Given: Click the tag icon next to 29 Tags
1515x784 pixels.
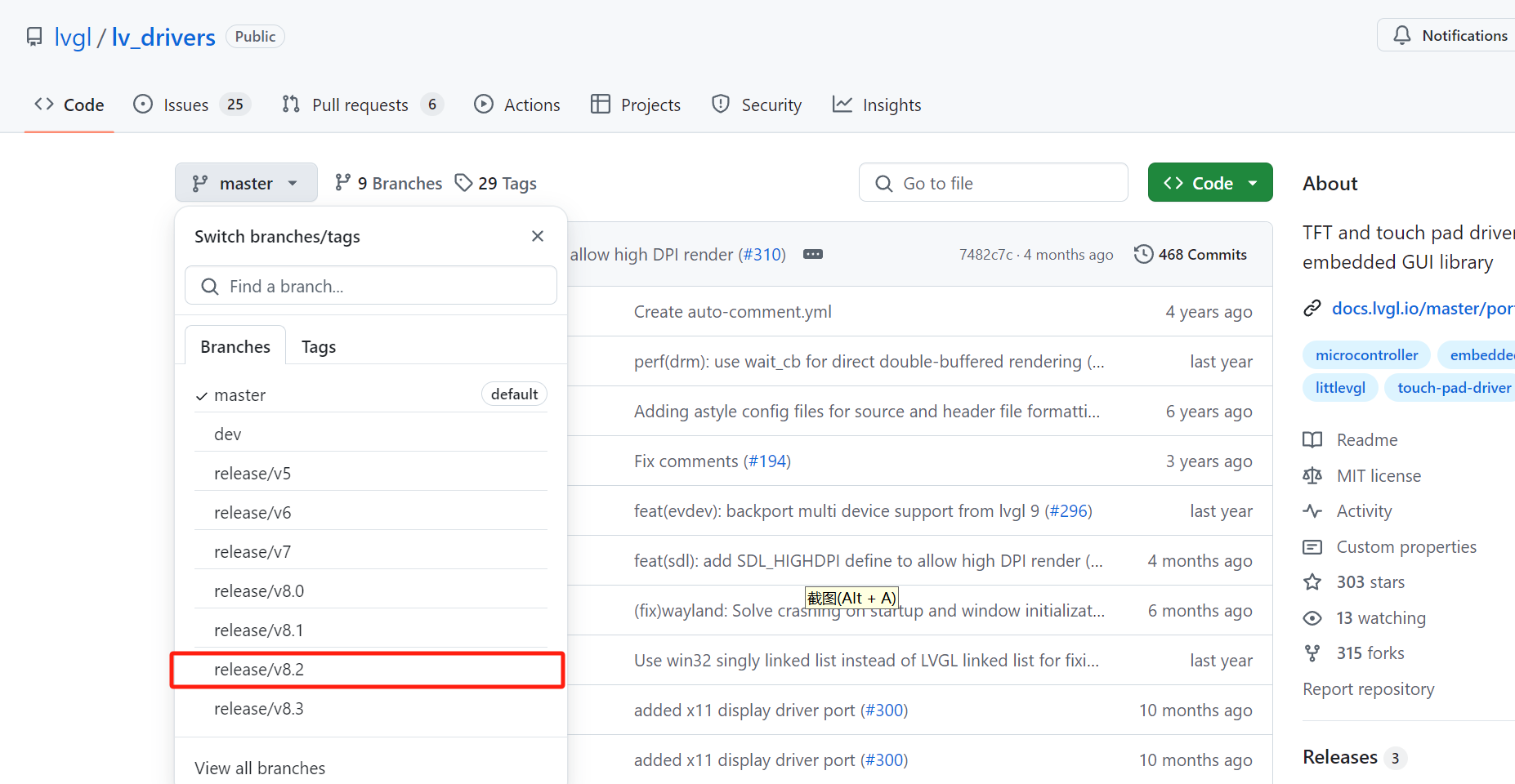Looking at the screenshot, I should pos(464,183).
